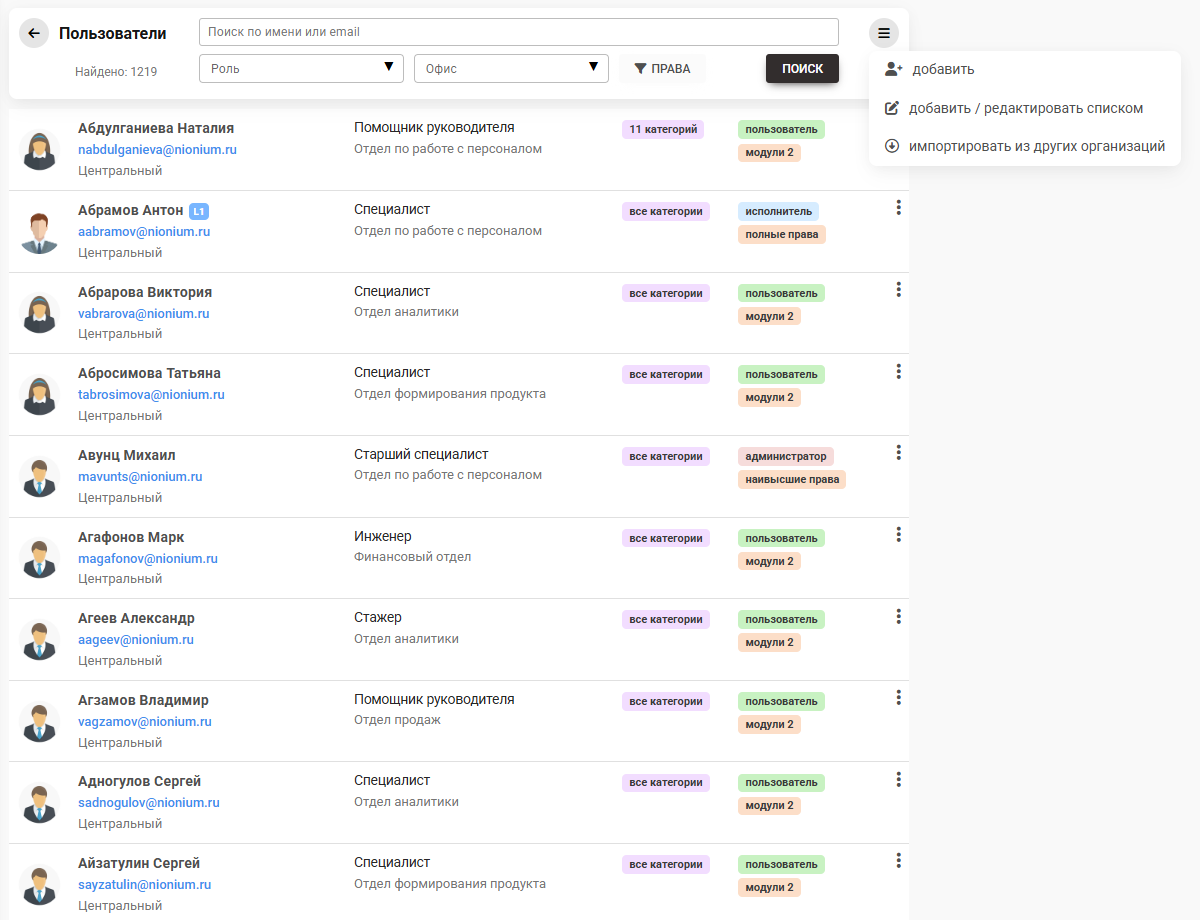Open three-dot menu for Авунц Михаил
The image size is (1200, 920).
tap(899, 453)
